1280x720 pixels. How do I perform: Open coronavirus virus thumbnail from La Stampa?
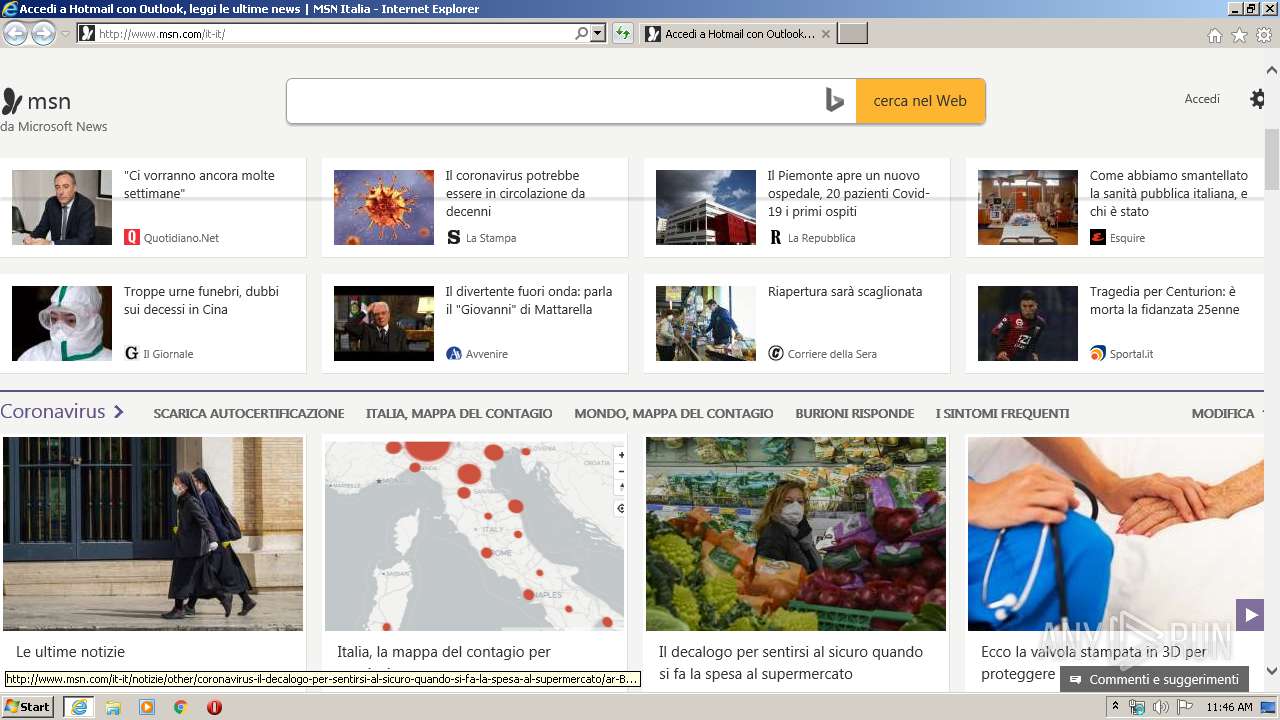coord(384,207)
